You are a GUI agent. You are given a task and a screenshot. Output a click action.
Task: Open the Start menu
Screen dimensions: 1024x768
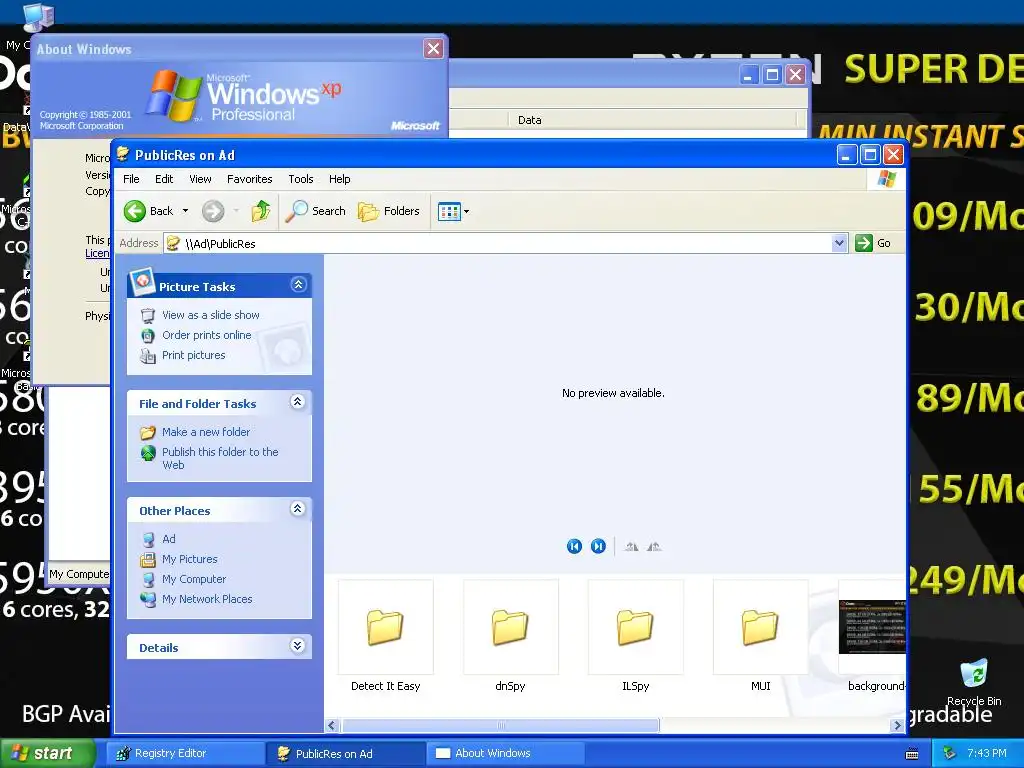point(46,753)
